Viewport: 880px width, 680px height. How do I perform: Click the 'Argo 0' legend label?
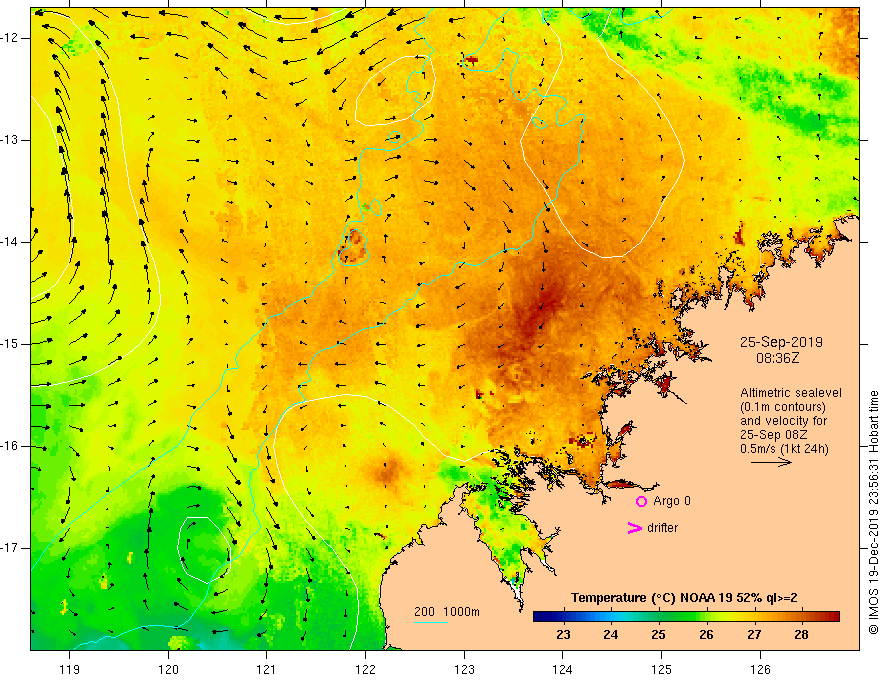coord(672,501)
